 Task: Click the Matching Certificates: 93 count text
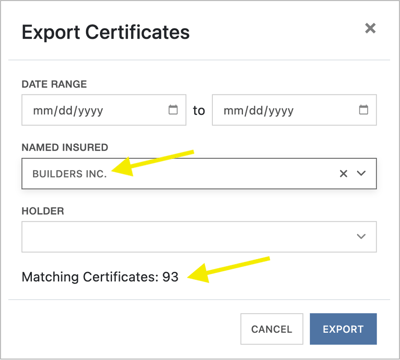point(100,277)
